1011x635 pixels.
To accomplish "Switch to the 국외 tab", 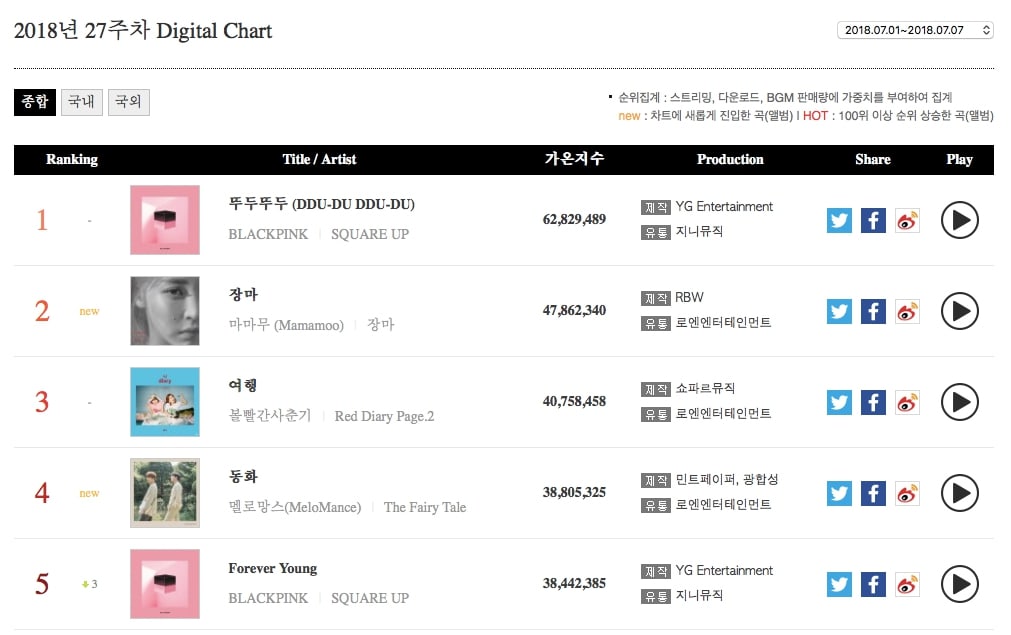I will 129,102.
